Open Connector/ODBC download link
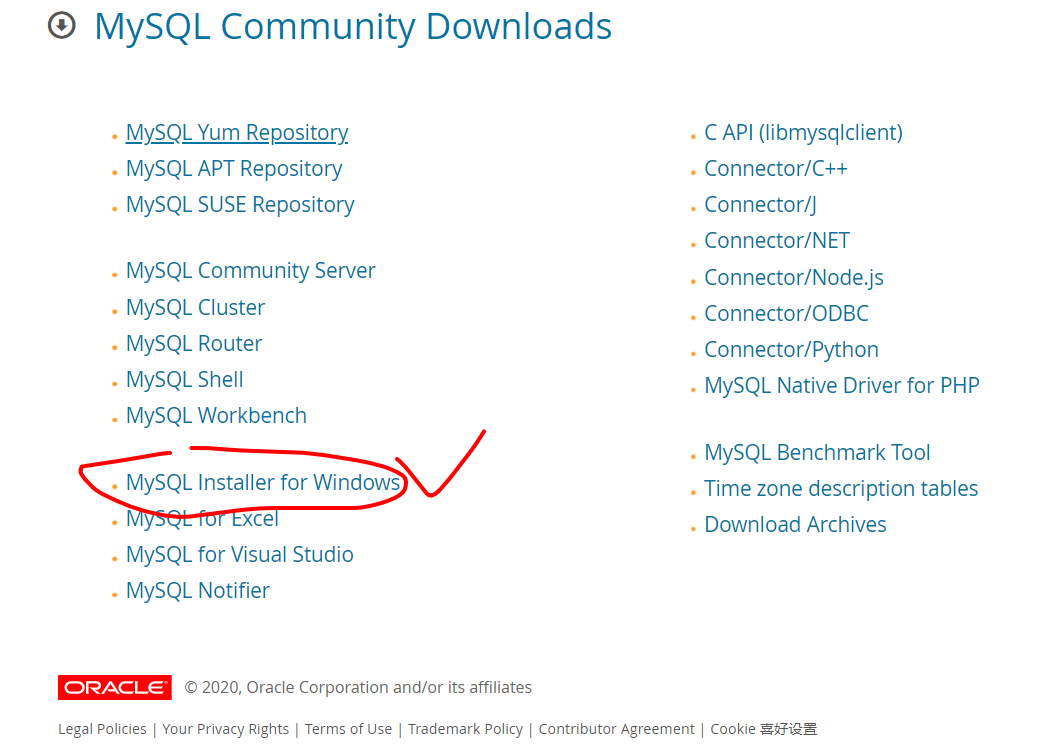The image size is (1064, 756). tap(786, 314)
